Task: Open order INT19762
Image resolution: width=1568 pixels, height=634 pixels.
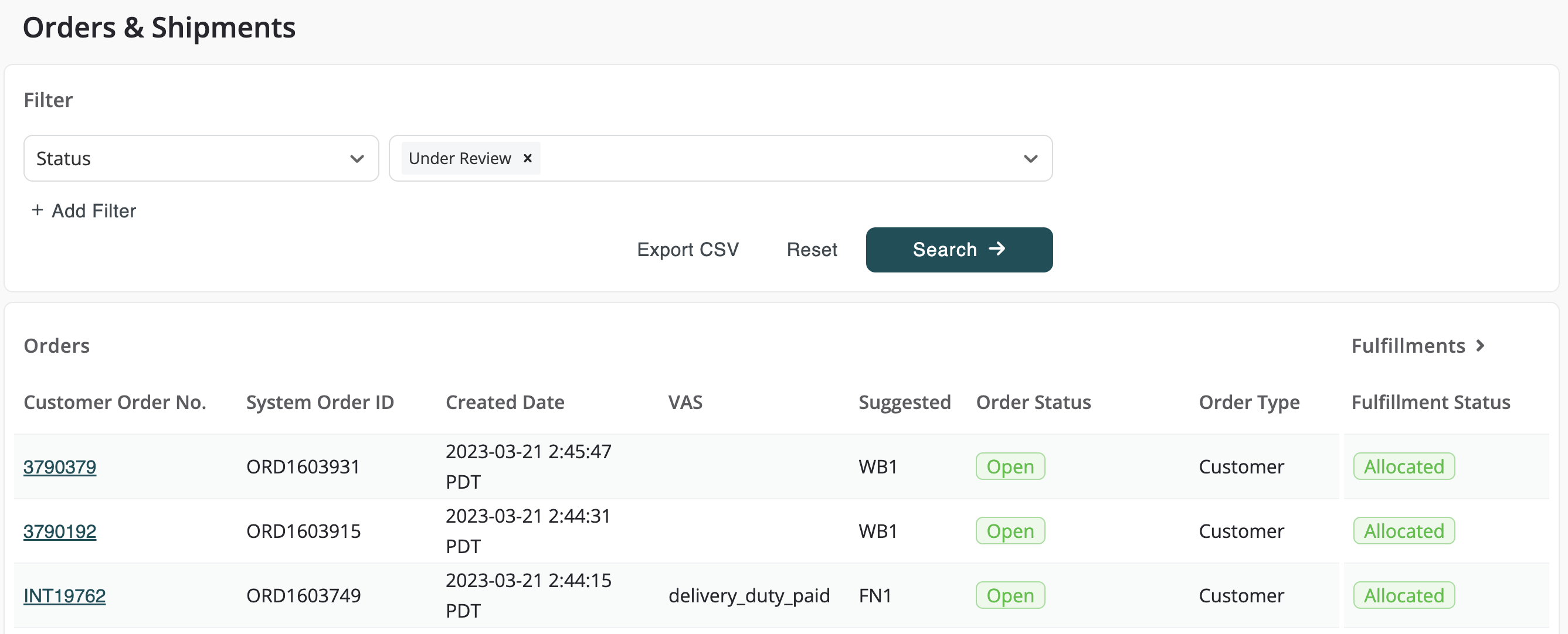Action: coord(65,596)
